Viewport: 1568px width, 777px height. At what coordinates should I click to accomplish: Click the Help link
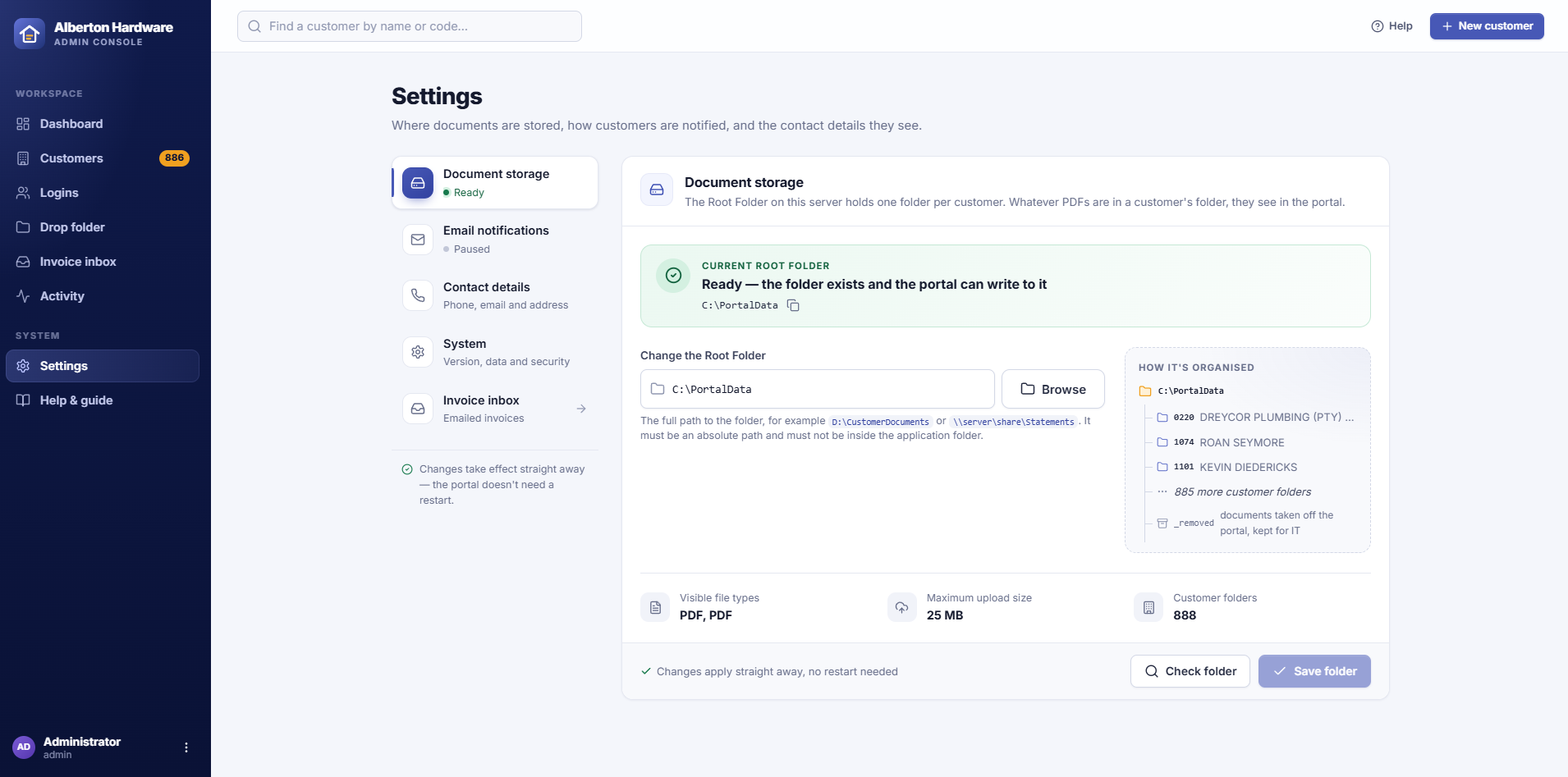1391,26
